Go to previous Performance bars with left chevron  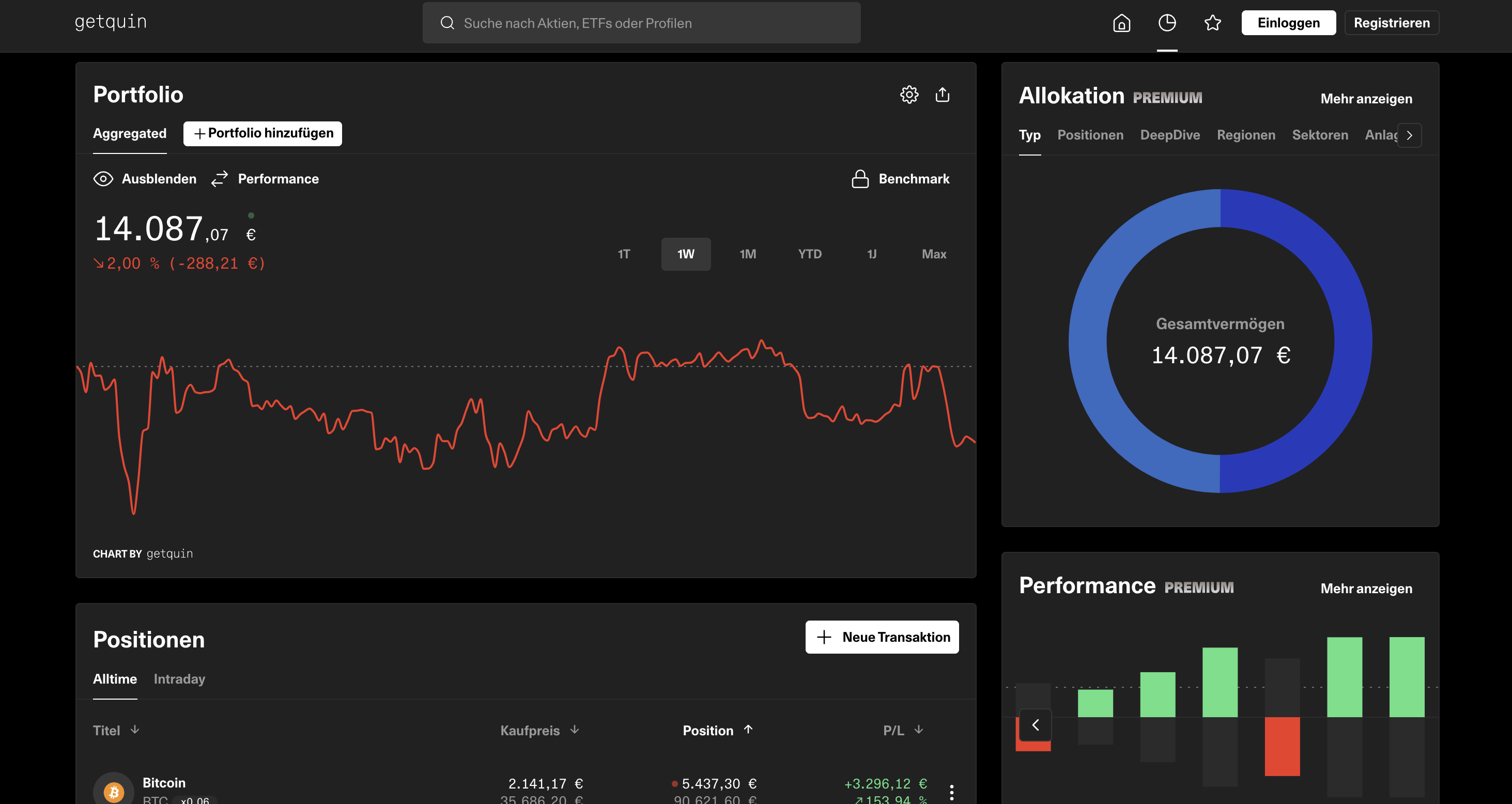pyautogui.click(x=1036, y=725)
